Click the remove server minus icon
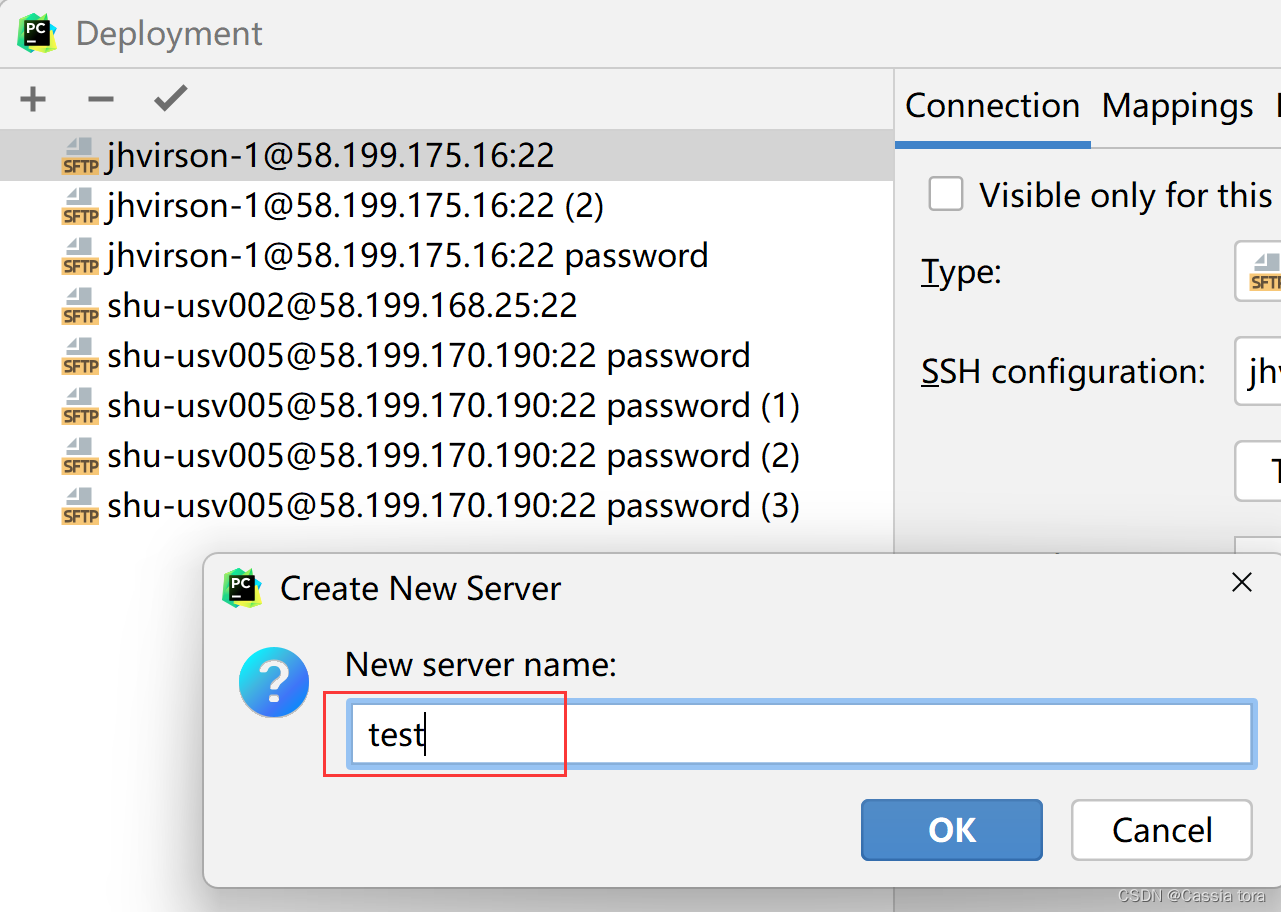 pos(101,99)
